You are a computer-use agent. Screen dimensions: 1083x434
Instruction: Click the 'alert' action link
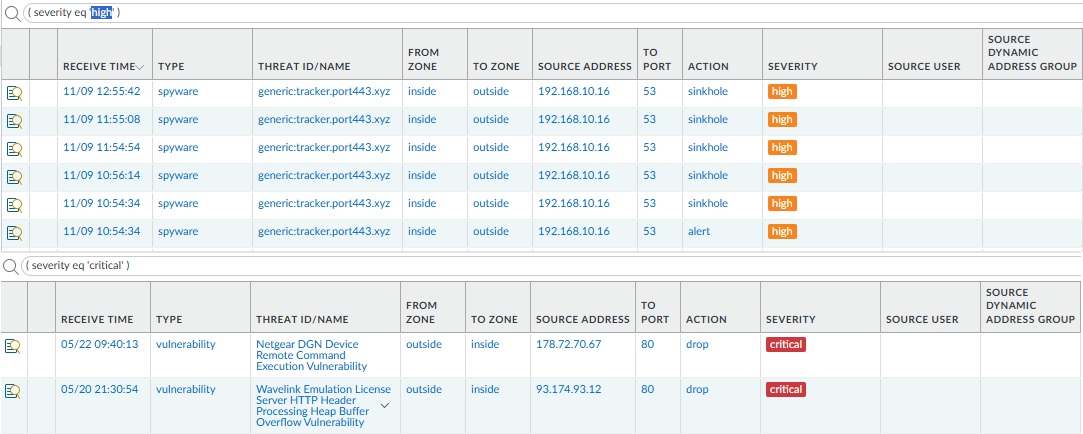(699, 231)
